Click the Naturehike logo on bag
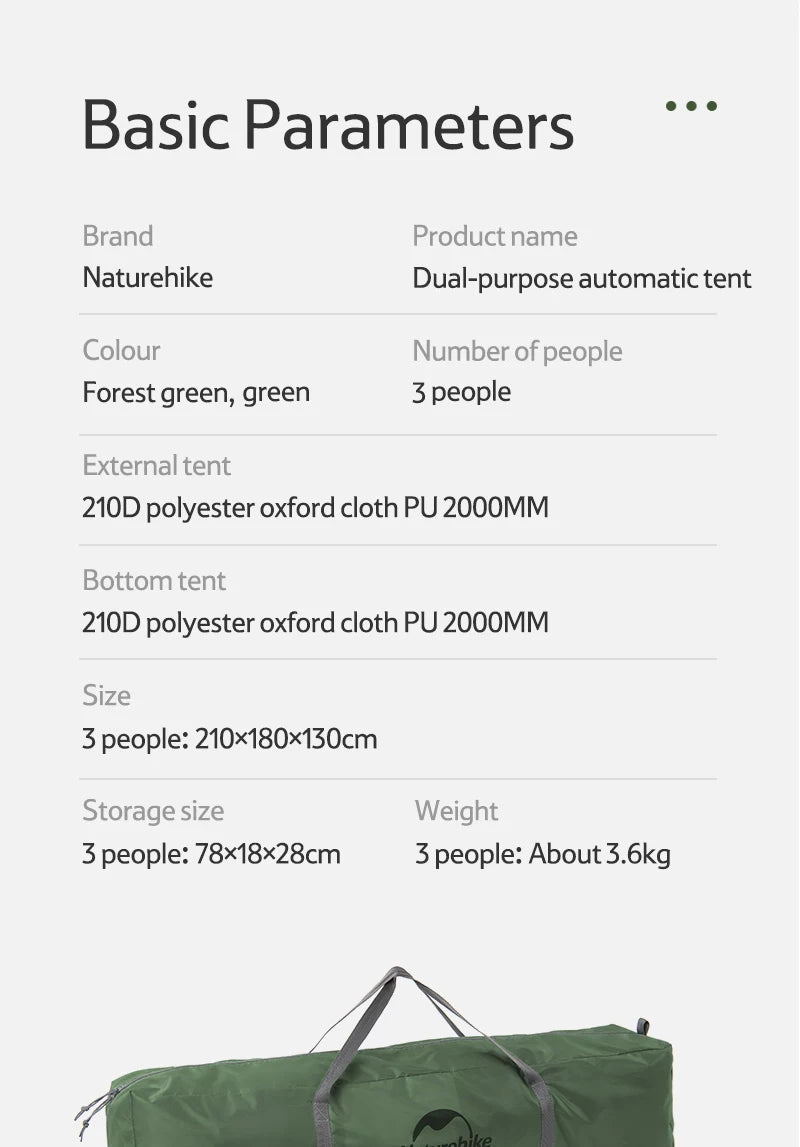Viewport: 800px width, 1147px height. (452, 1130)
